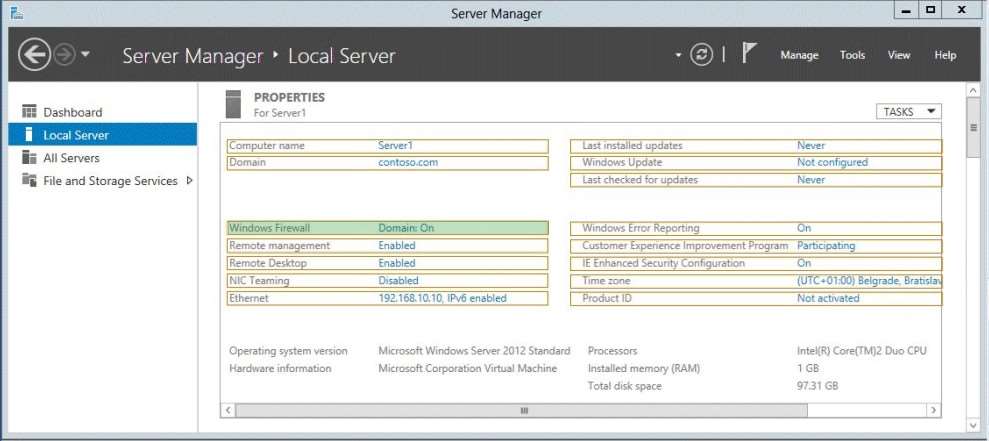This screenshot has height=441, width=989.
Task: Click the PROPERTIES heading
Action: (x=290, y=98)
